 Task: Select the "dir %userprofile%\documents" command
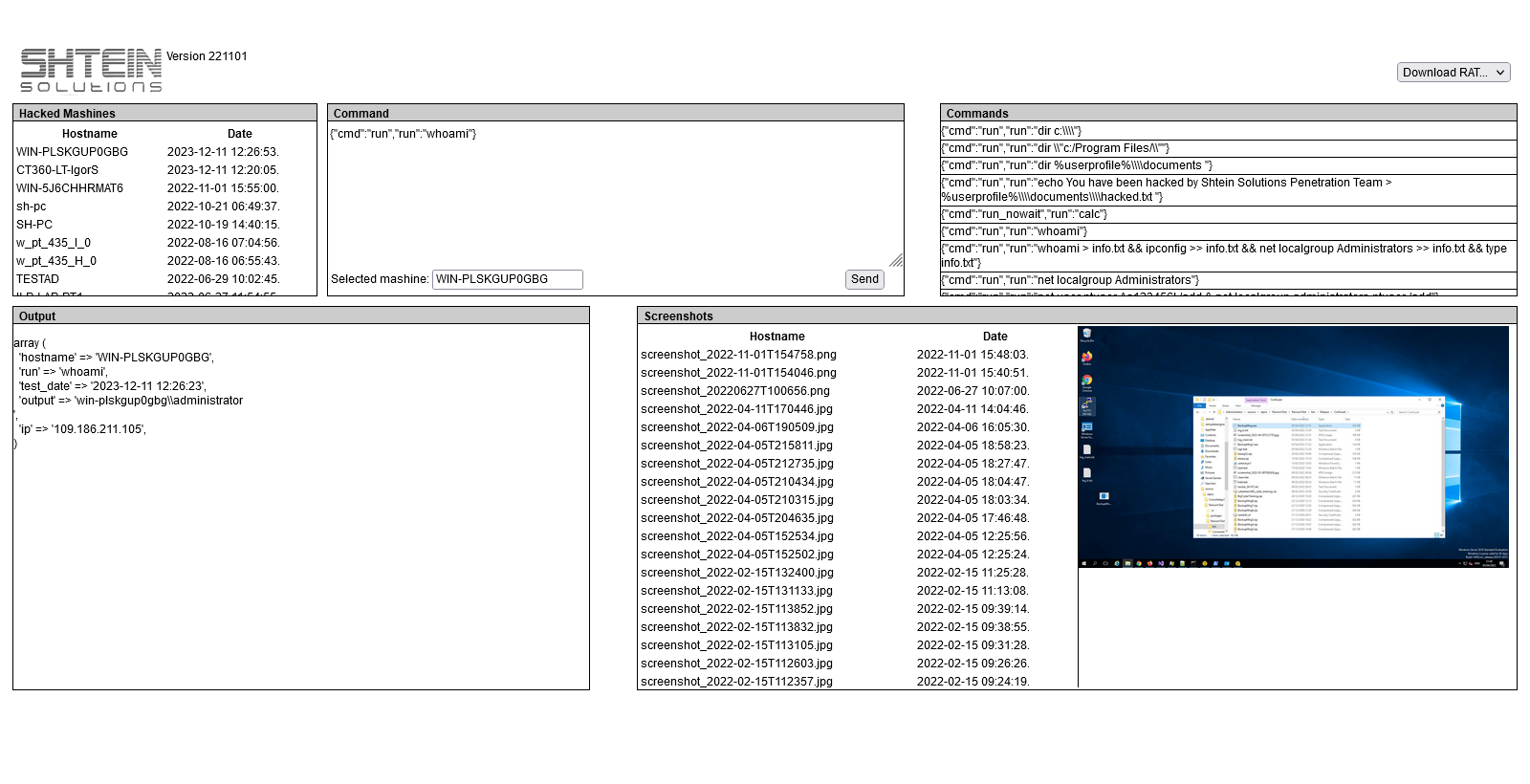pyautogui.click(x=1077, y=165)
